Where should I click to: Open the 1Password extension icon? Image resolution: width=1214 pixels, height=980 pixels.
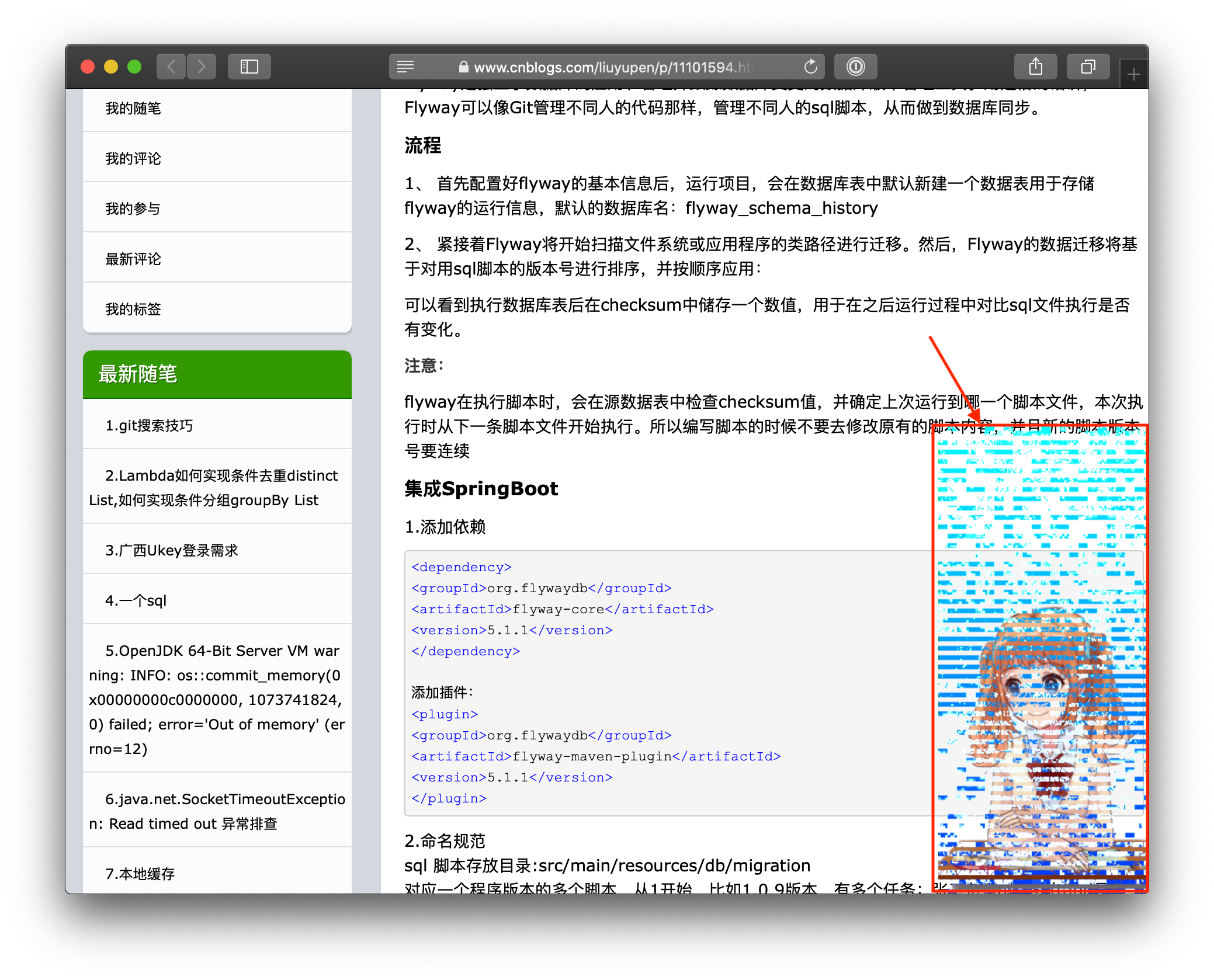pyautogui.click(x=855, y=67)
